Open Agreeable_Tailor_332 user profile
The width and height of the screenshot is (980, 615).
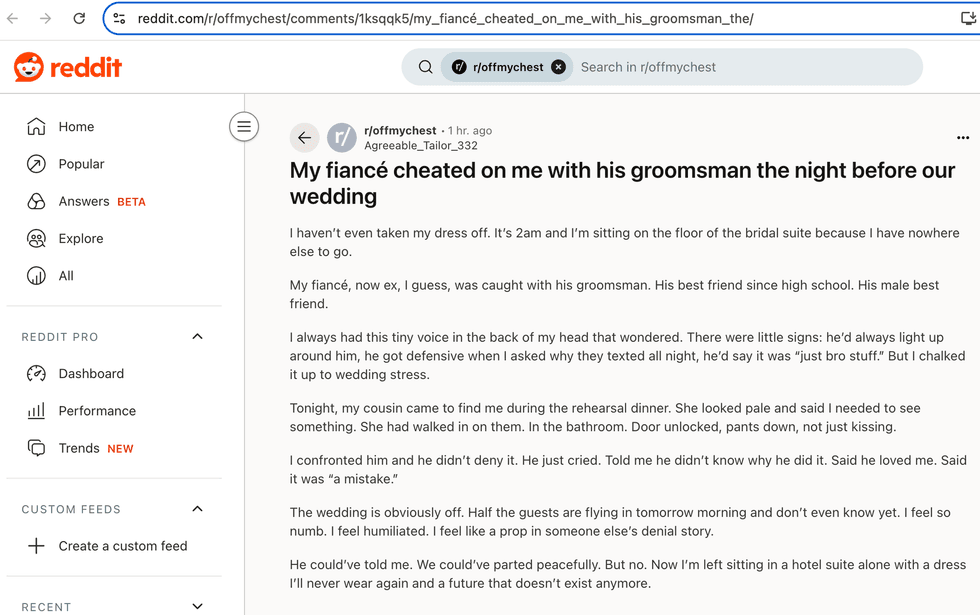click(421, 146)
